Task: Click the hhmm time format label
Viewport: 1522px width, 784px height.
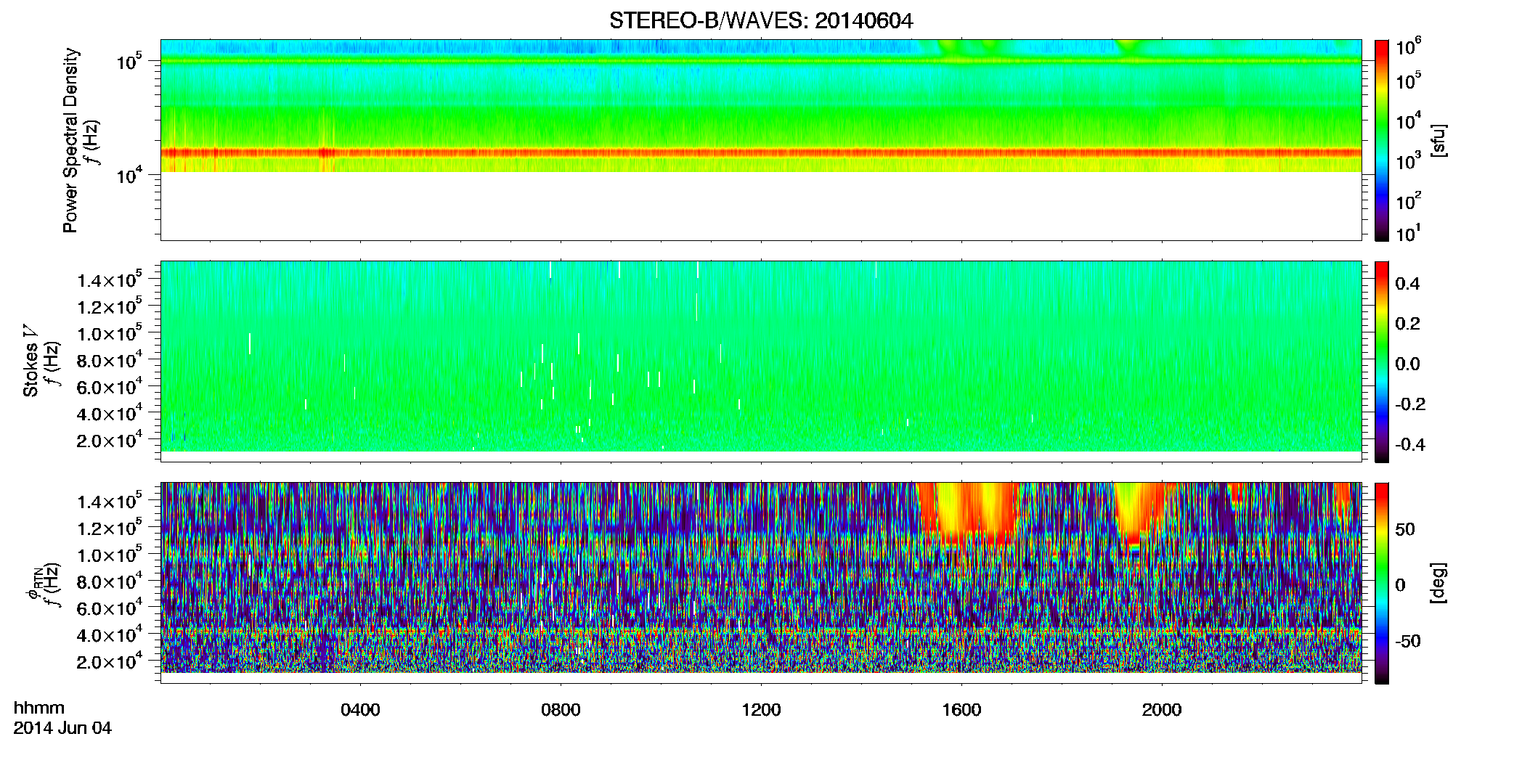Action: (x=39, y=708)
